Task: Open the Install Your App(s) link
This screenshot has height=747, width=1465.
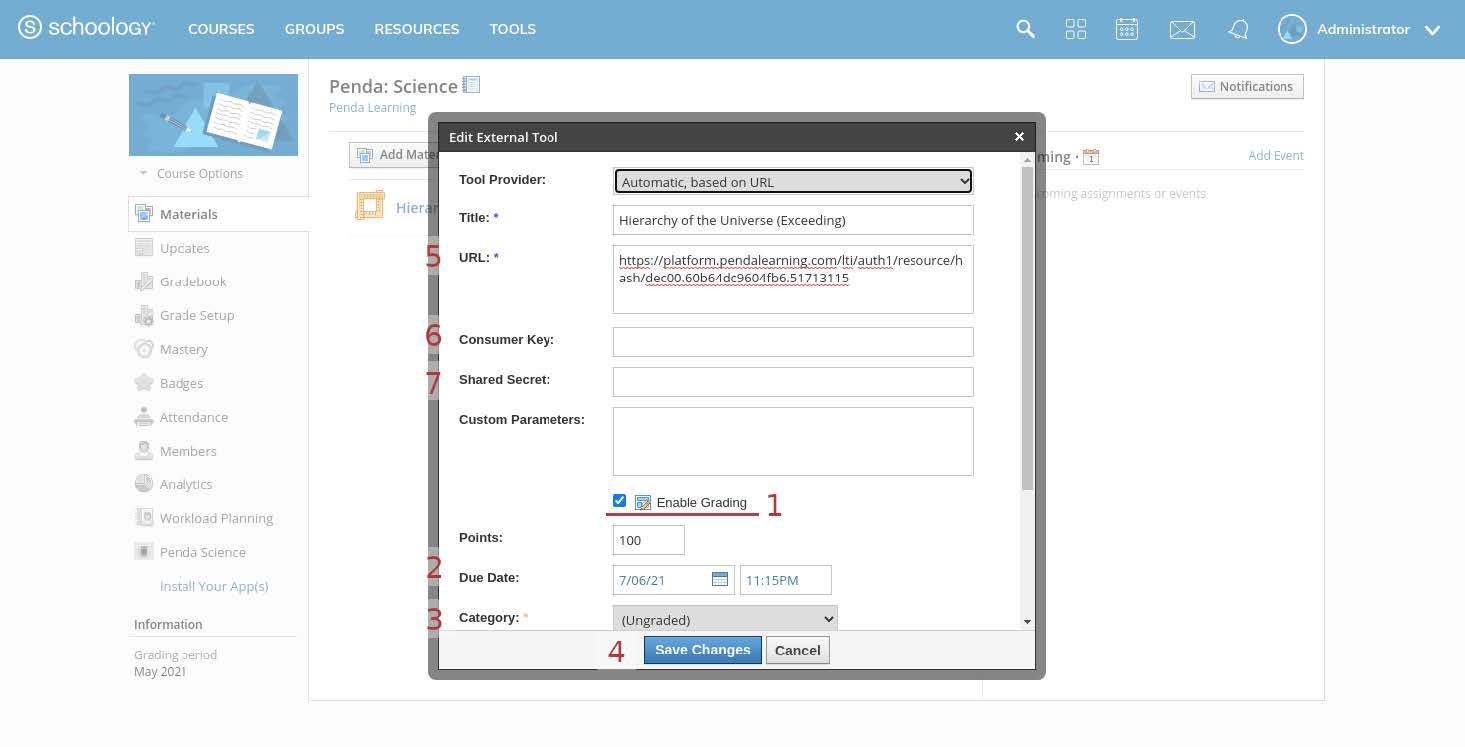Action: 215,586
